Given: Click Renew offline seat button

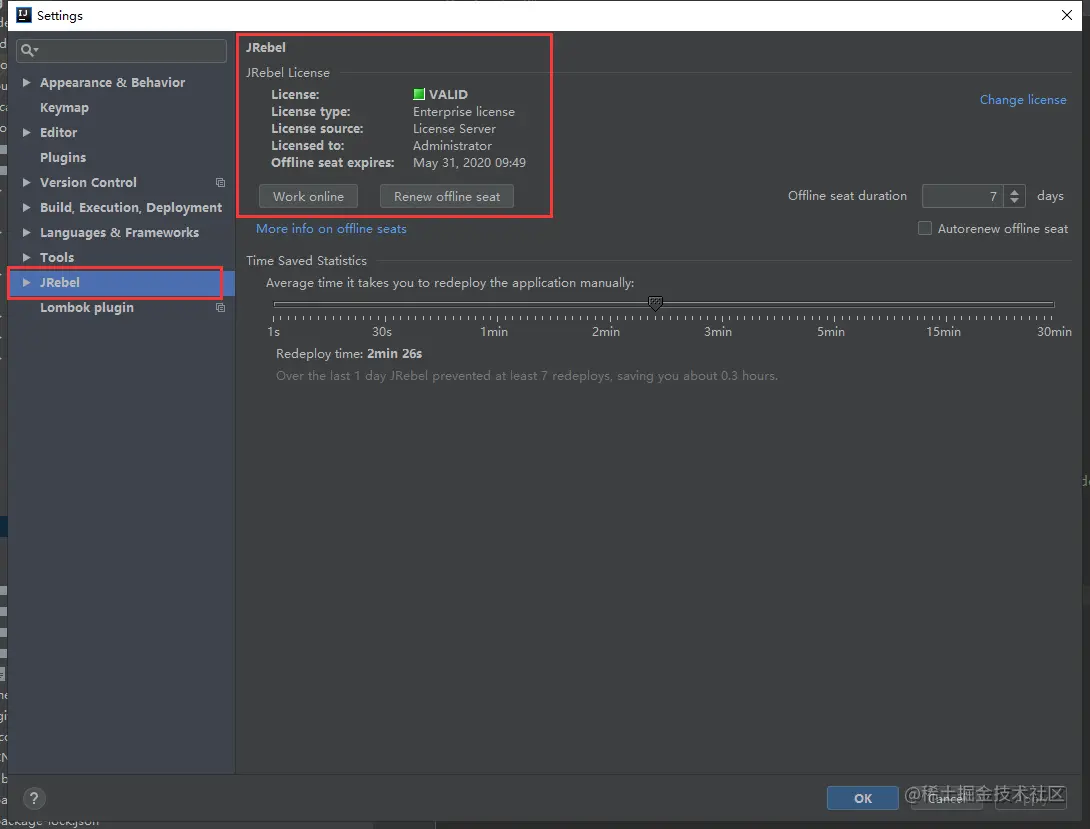Looking at the screenshot, I should click(x=447, y=197).
